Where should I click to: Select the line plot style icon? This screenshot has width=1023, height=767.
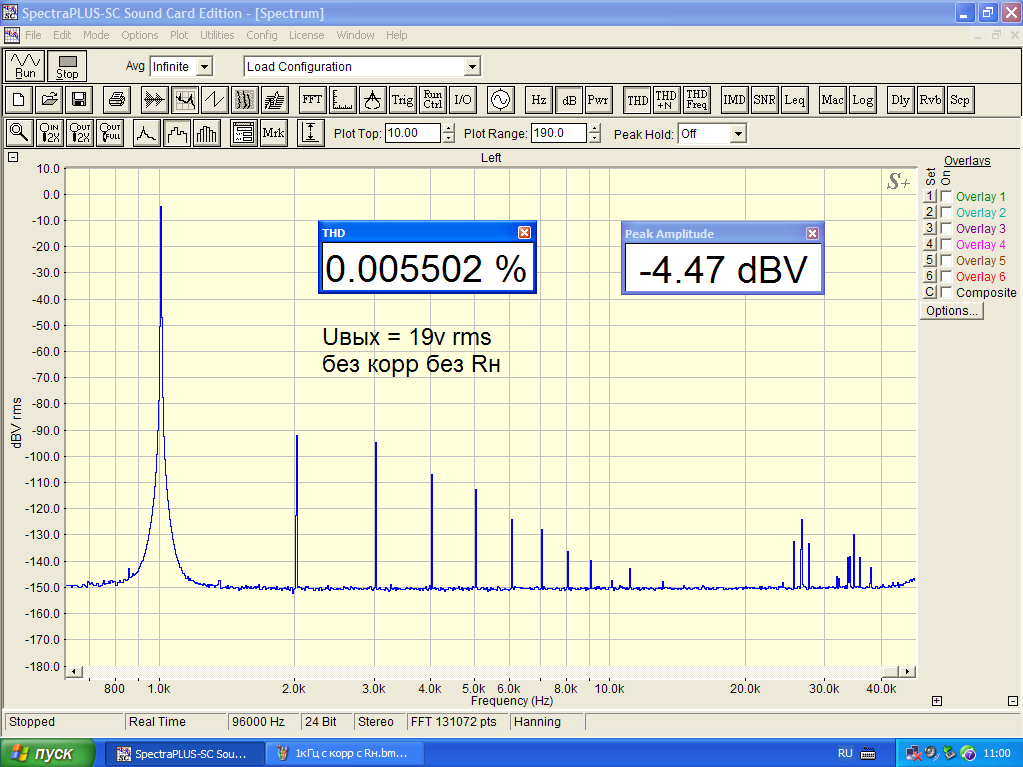pyautogui.click(x=147, y=133)
